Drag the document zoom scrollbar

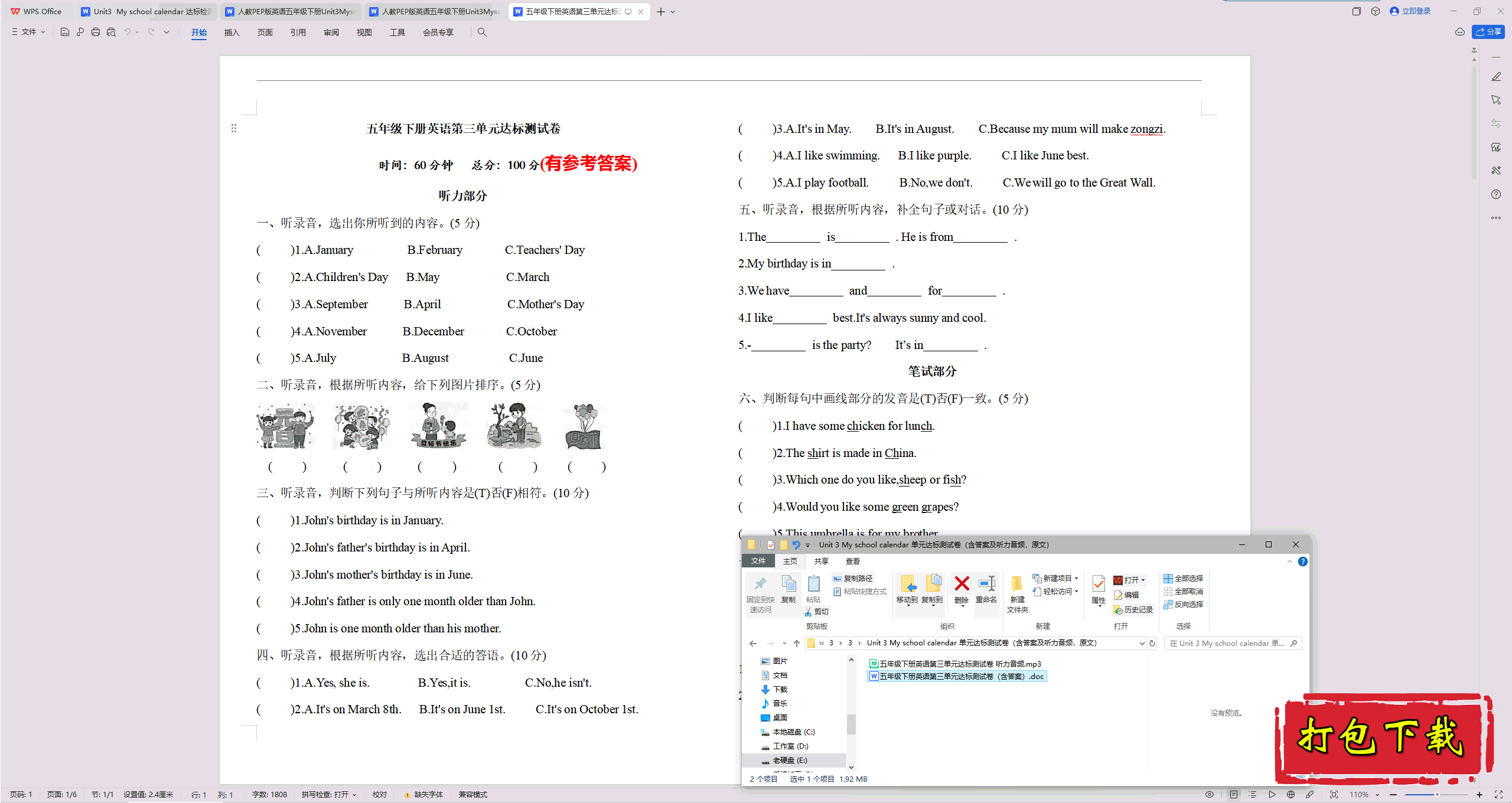(x=1437, y=793)
